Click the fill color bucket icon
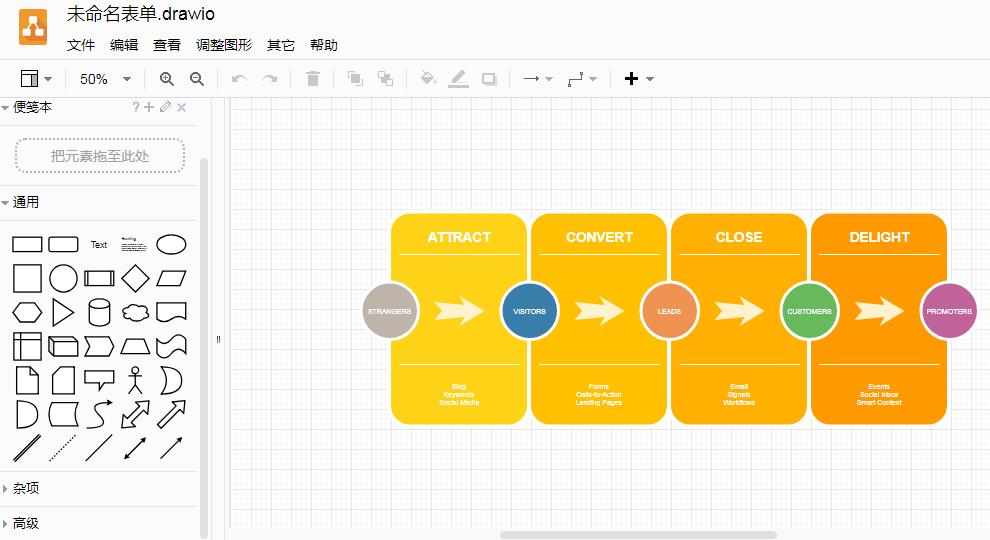 point(428,79)
